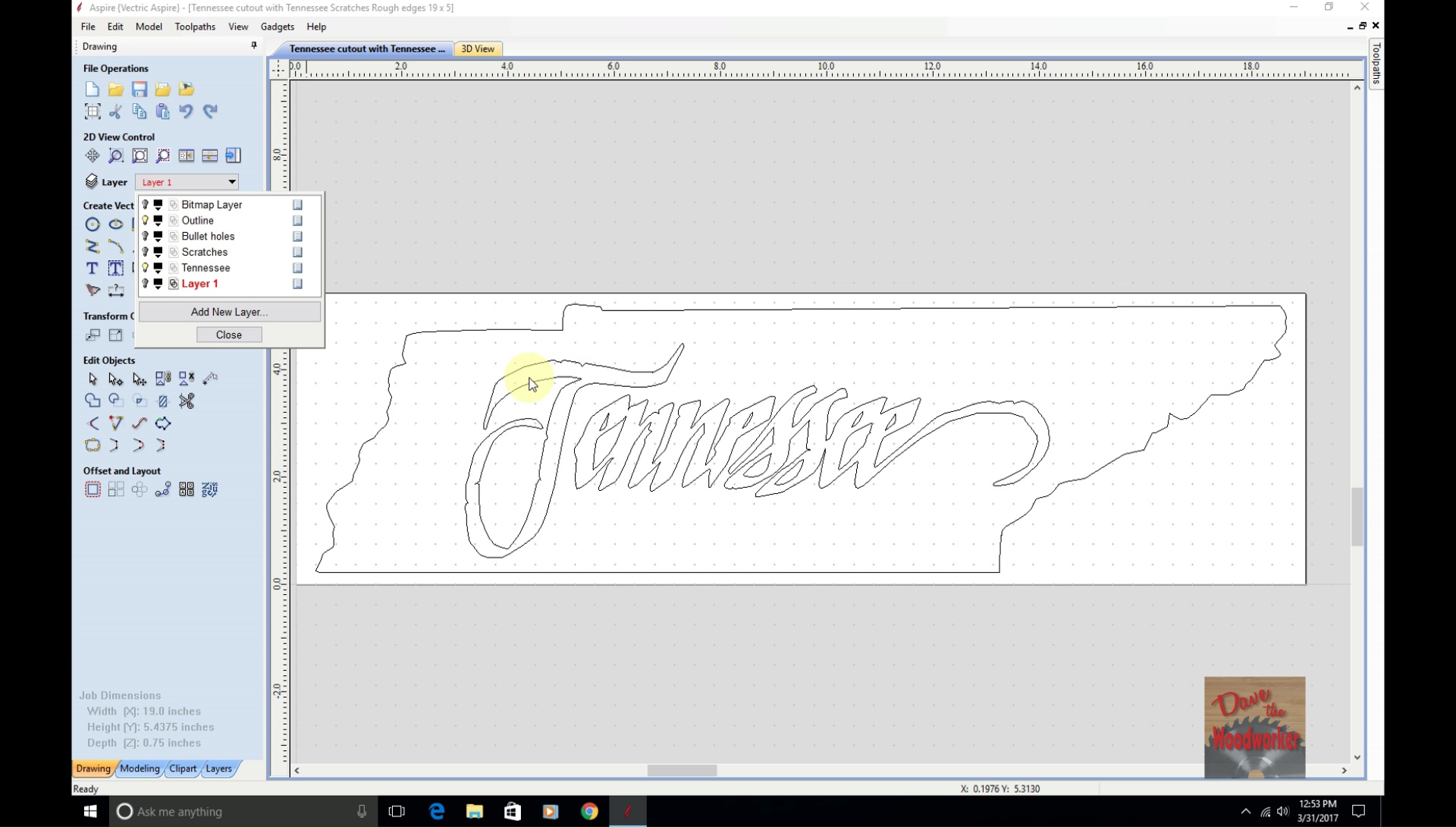
Task: Click the Dimension measuring tool
Action: coord(116,291)
